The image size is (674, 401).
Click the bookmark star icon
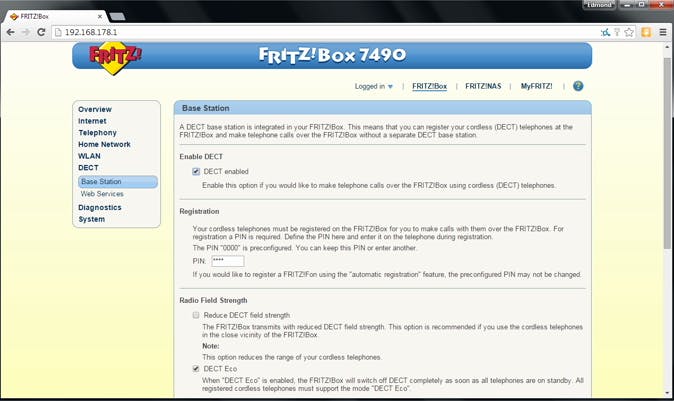(629, 32)
